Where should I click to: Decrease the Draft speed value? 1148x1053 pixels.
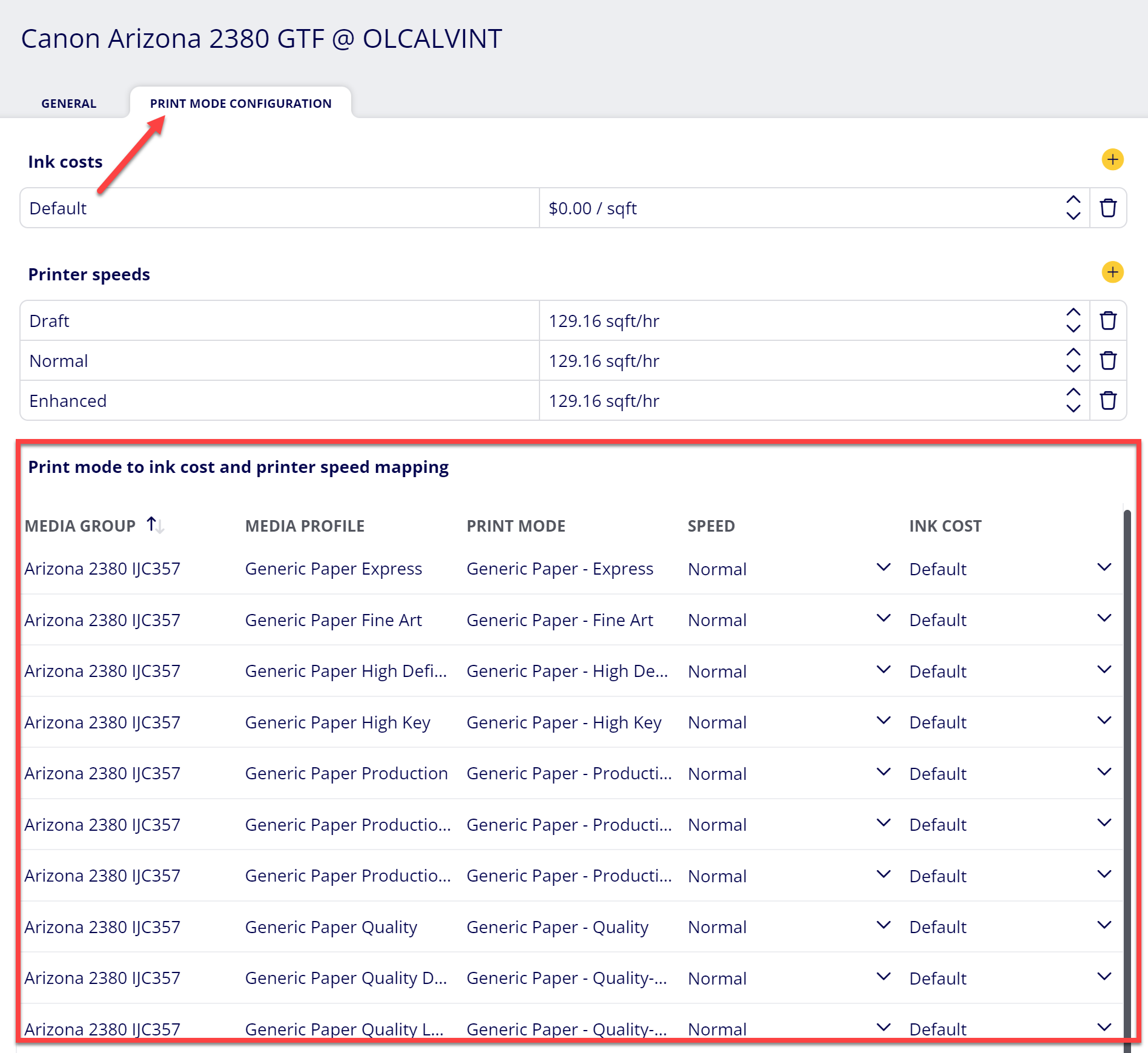coord(1073,328)
